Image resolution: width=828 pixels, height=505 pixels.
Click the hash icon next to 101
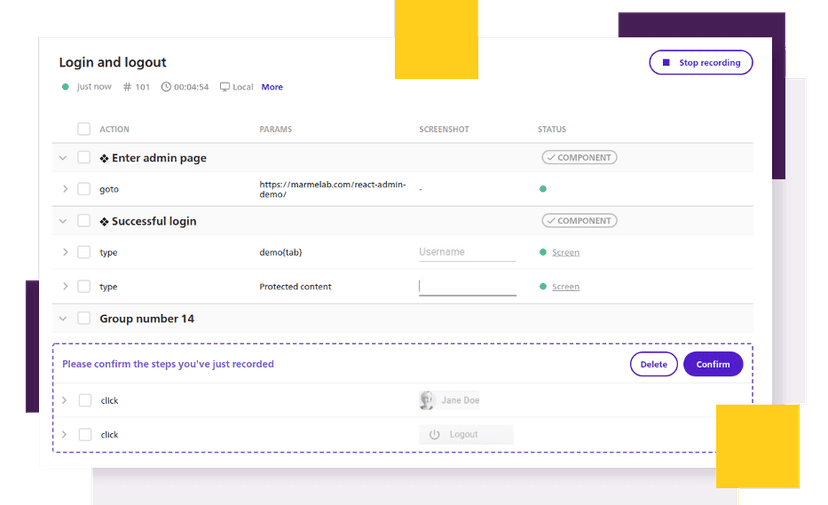point(127,87)
